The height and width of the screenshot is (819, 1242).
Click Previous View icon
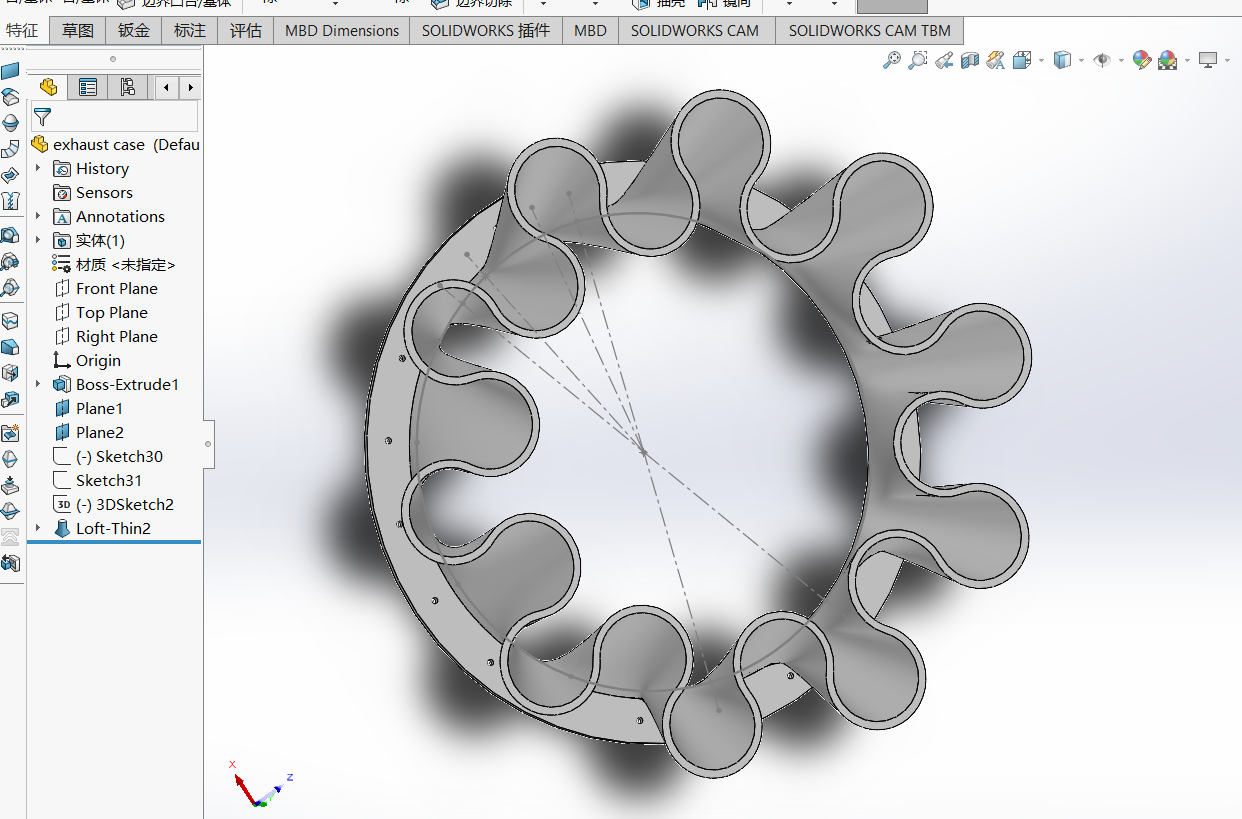pyautogui.click(x=943, y=60)
